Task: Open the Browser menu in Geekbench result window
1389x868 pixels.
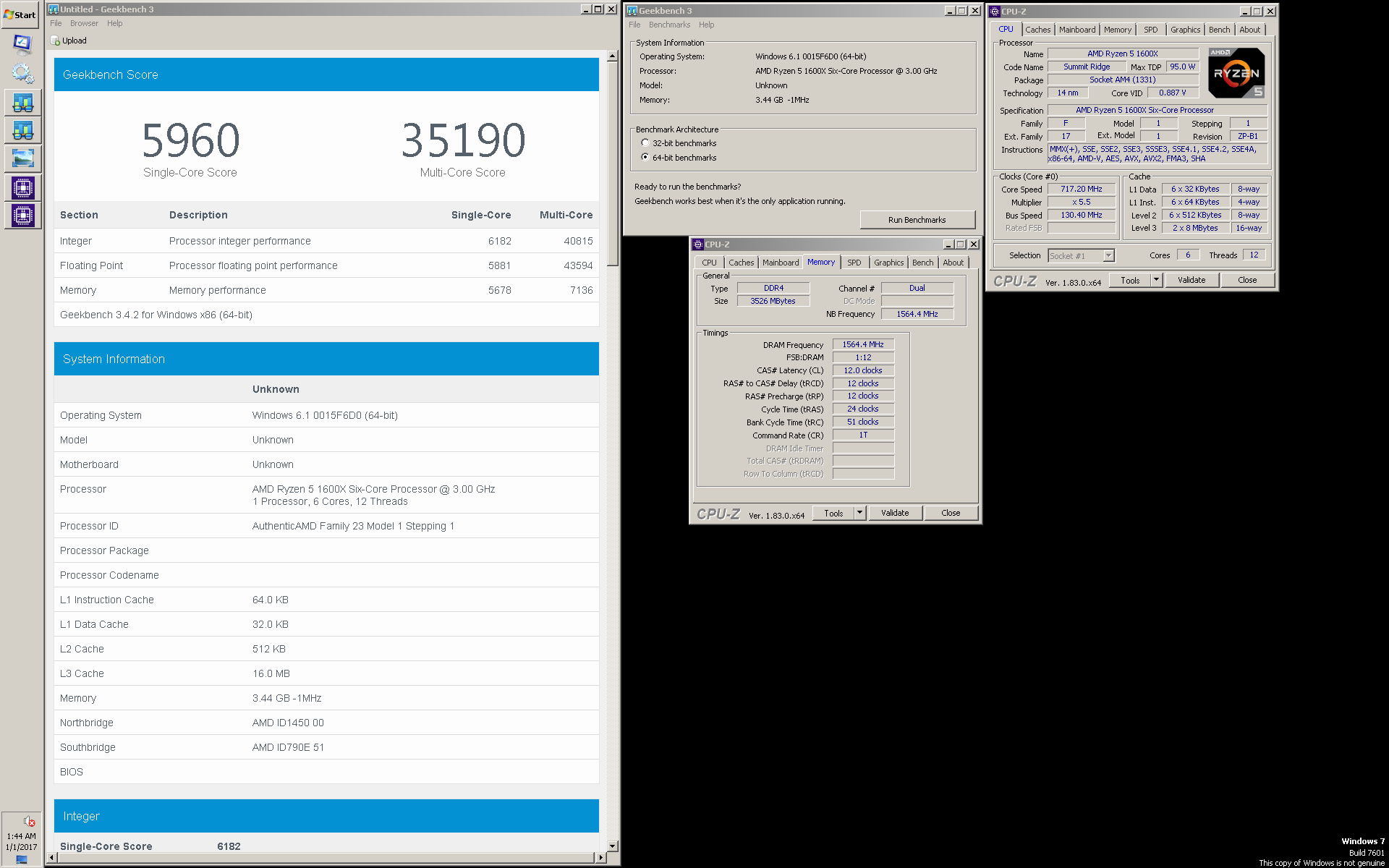Action: (84, 24)
